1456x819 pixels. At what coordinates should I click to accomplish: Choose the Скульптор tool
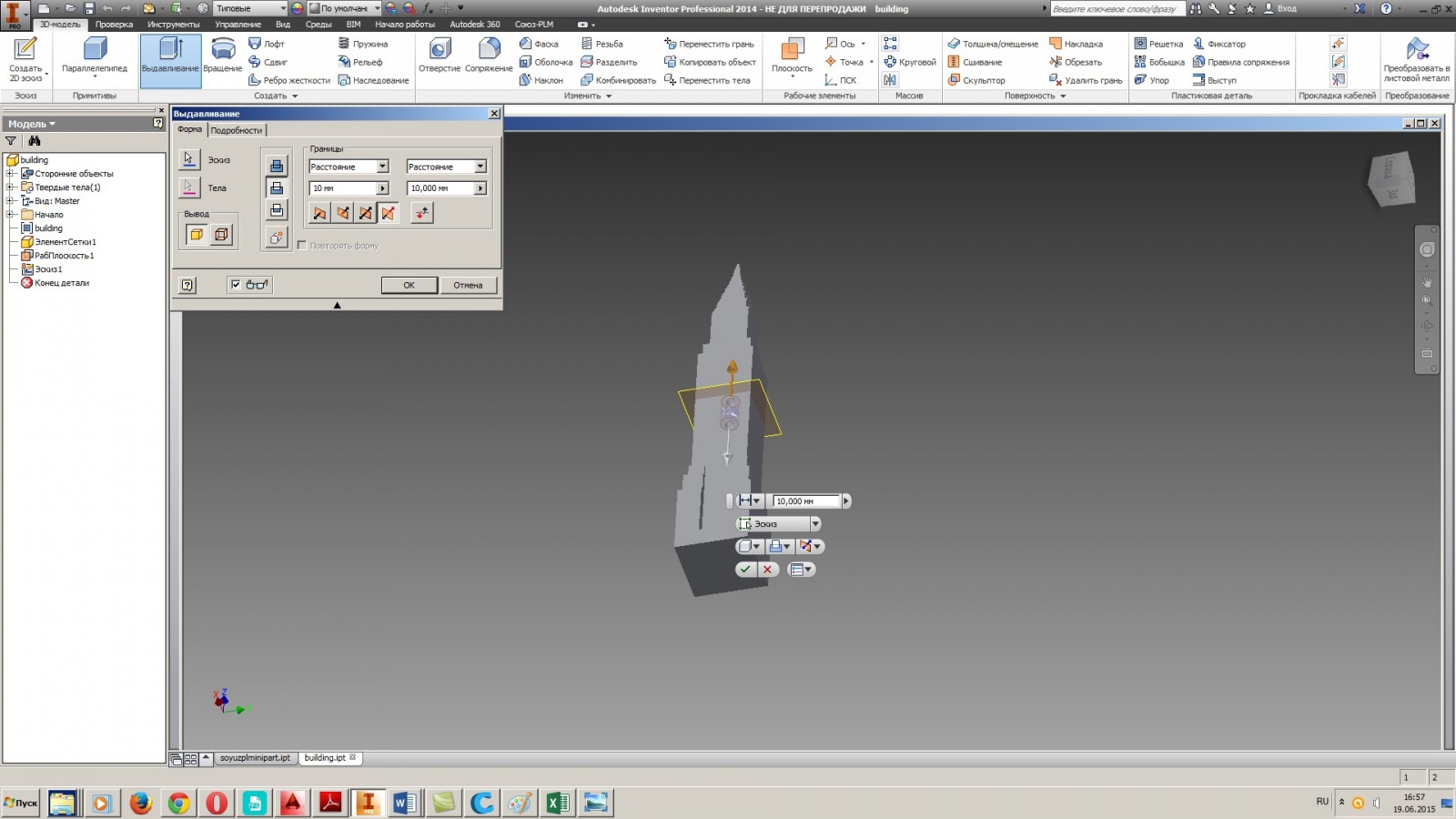pos(976,80)
